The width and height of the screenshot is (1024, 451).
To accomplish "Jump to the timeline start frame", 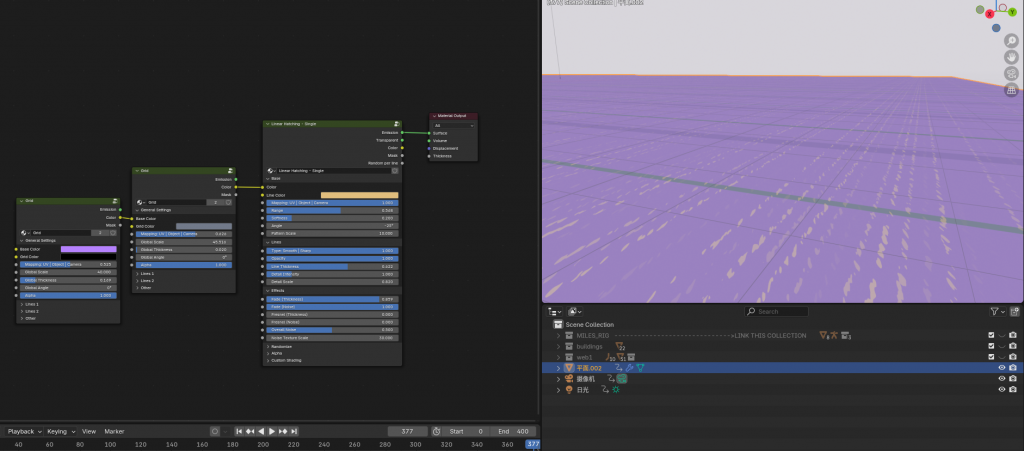I will pos(240,431).
